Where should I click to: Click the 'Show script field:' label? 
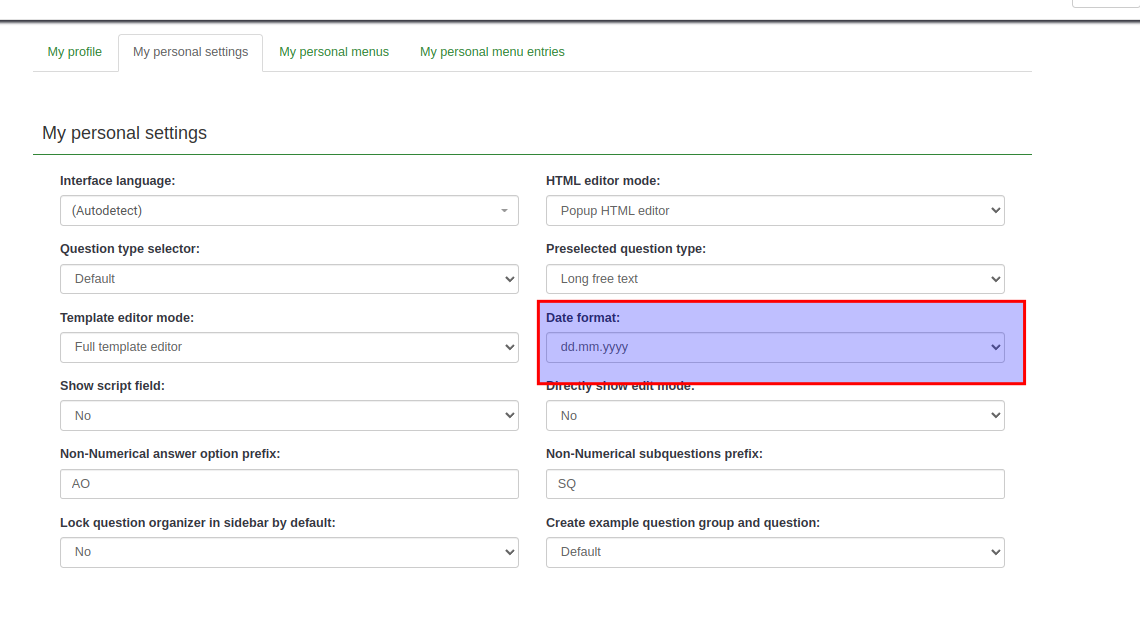tap(112, 386)
